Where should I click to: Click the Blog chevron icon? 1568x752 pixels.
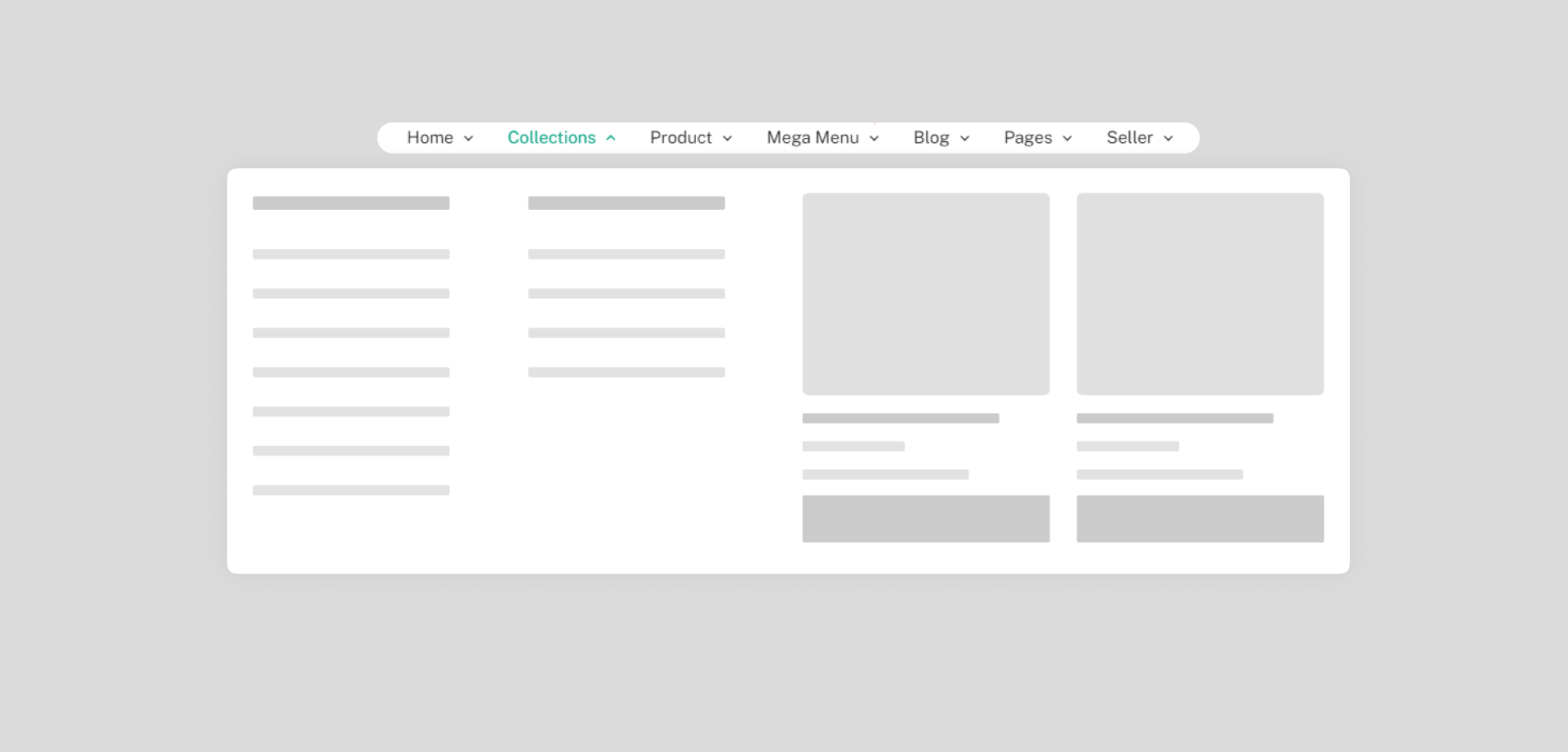coord(964,139)
